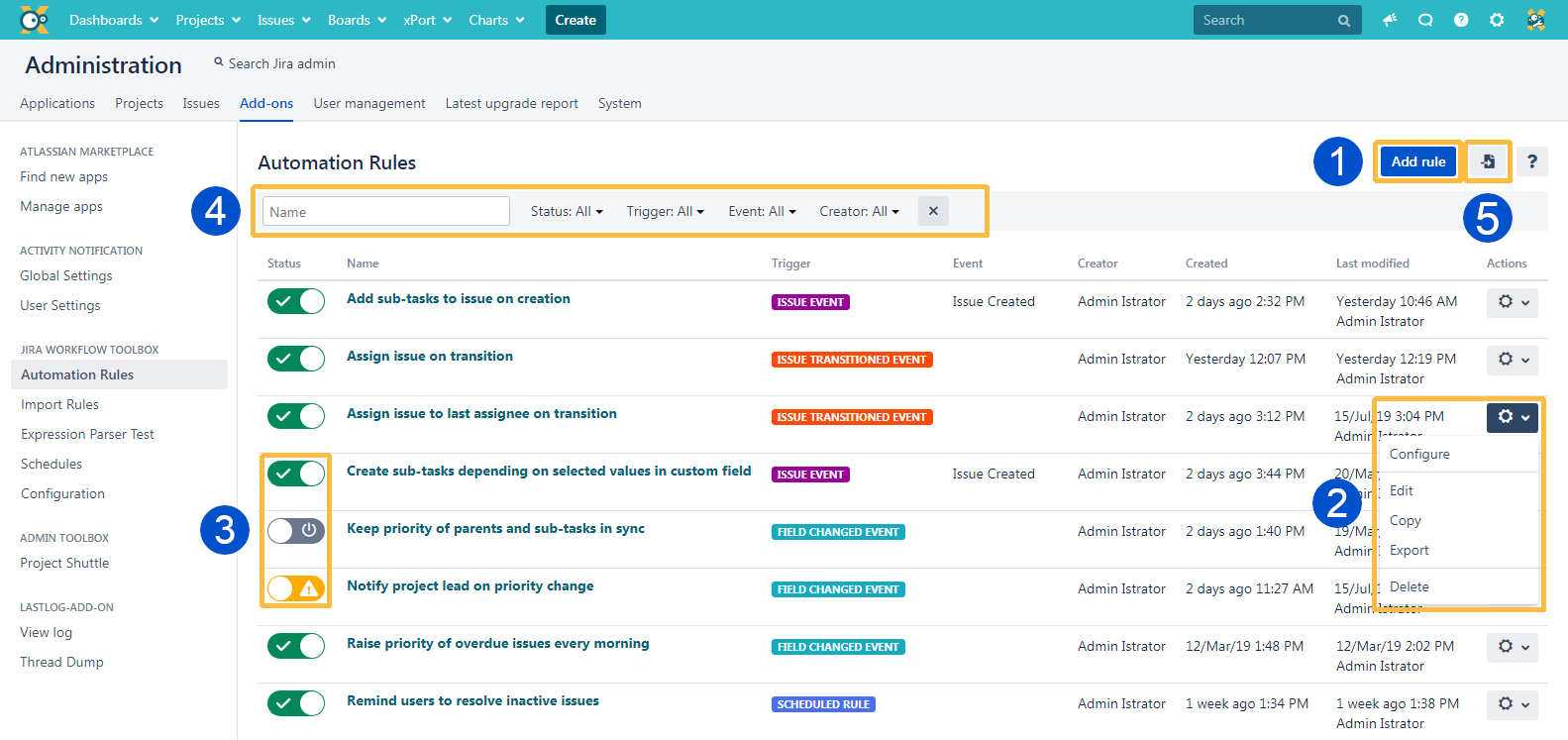Click the Search Jira admin magnifier
This screenshot has height=740, width=1568.
pyautogui.click(x=219, y=62)
